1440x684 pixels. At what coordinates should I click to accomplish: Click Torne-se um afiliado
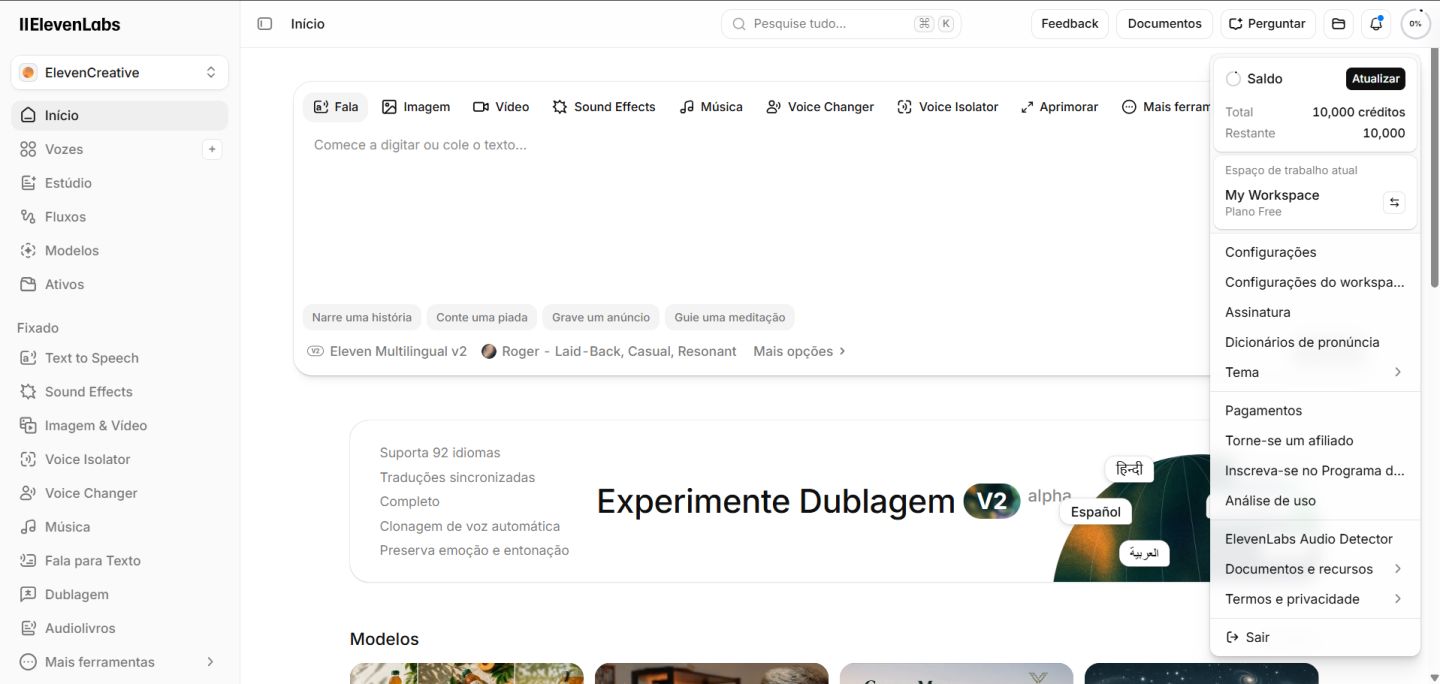click(x=1314, y=440)
